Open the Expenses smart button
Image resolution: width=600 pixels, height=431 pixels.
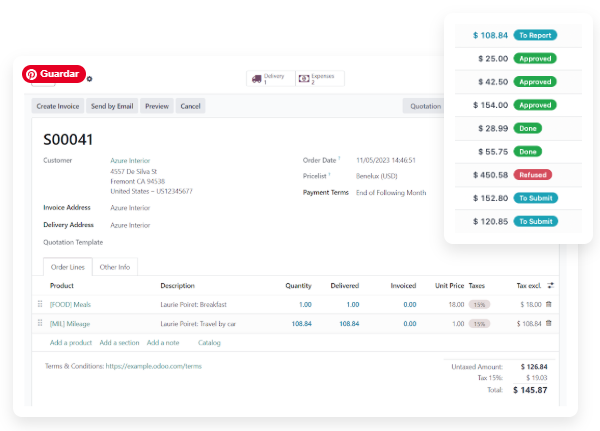tap(320, 78)
